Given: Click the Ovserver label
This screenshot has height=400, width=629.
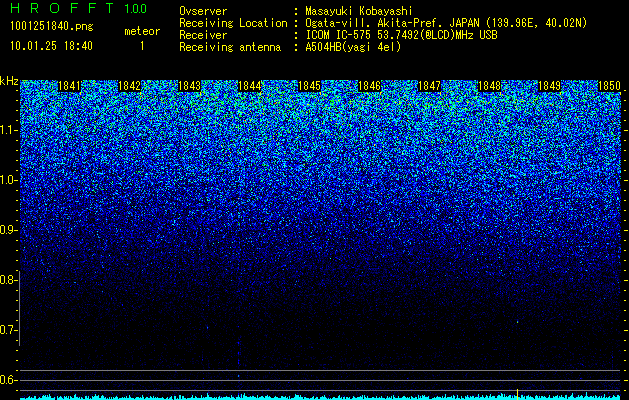Looking at the screenshot, I should pyautogui.click(x=203, y=12).
